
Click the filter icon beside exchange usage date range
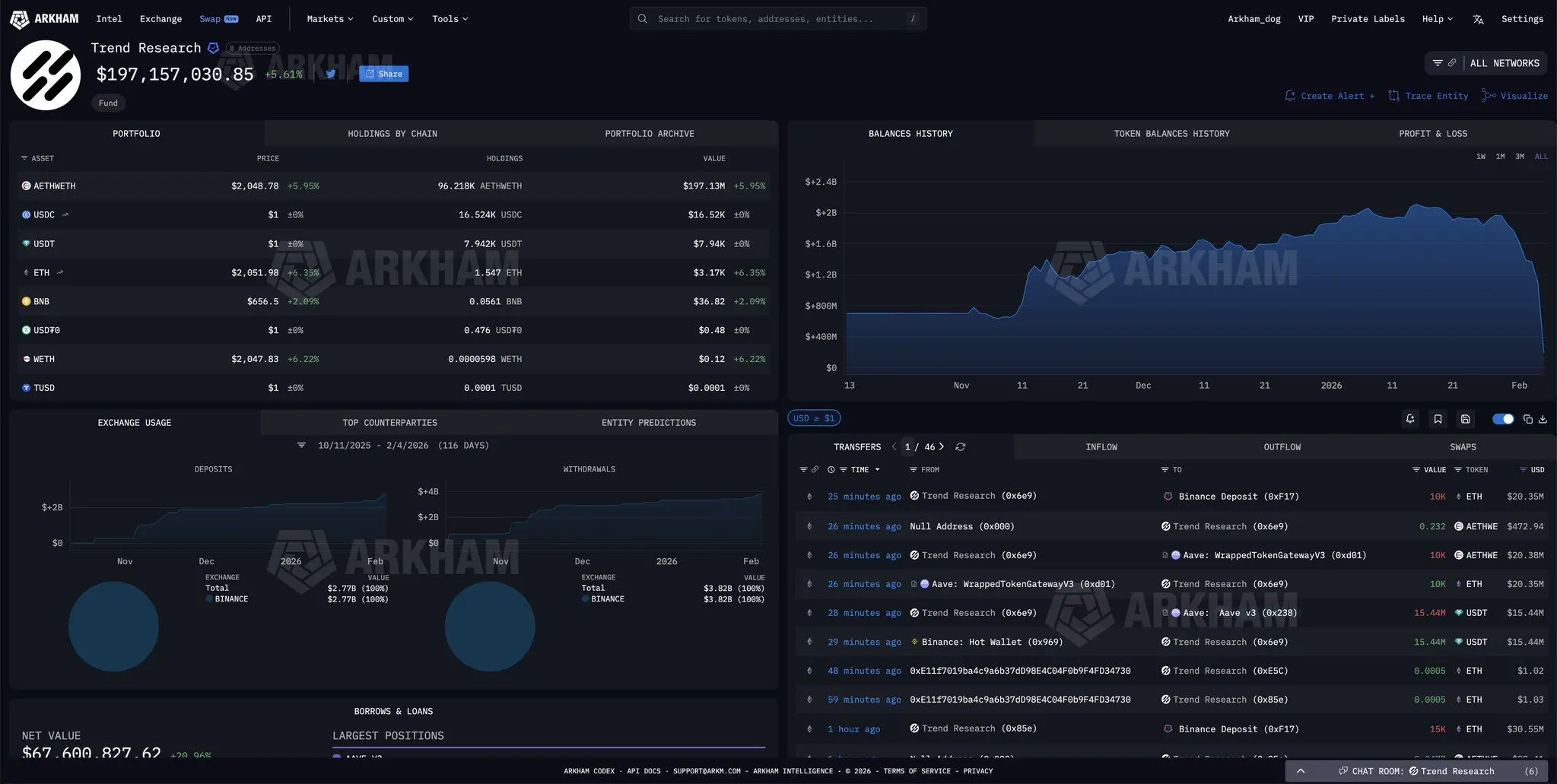click(x=302, y=446)
